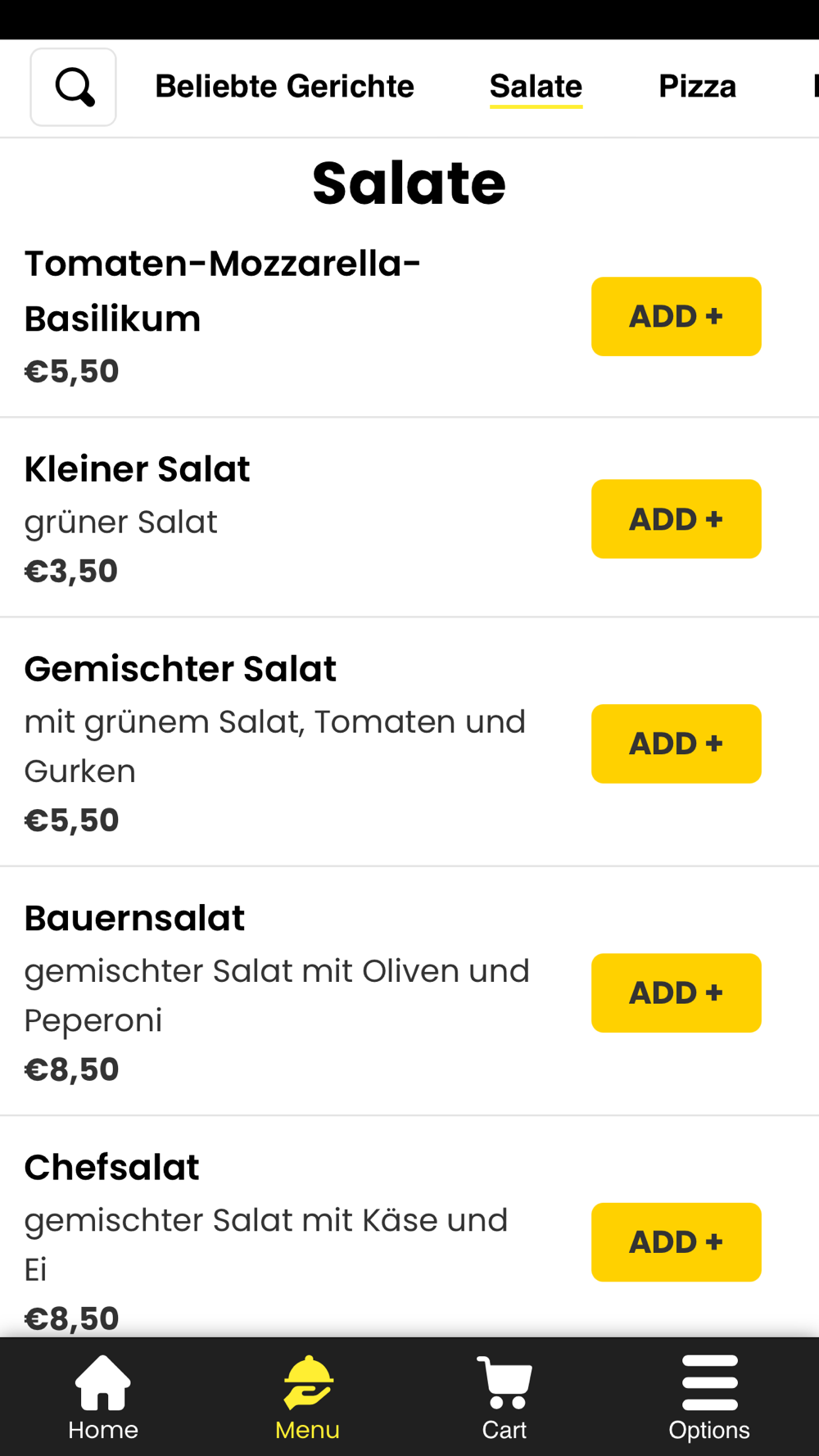Viewport: 819px width, 1456px height.
Task: Open Bauernsalat item title
Action: click(134, 918)
